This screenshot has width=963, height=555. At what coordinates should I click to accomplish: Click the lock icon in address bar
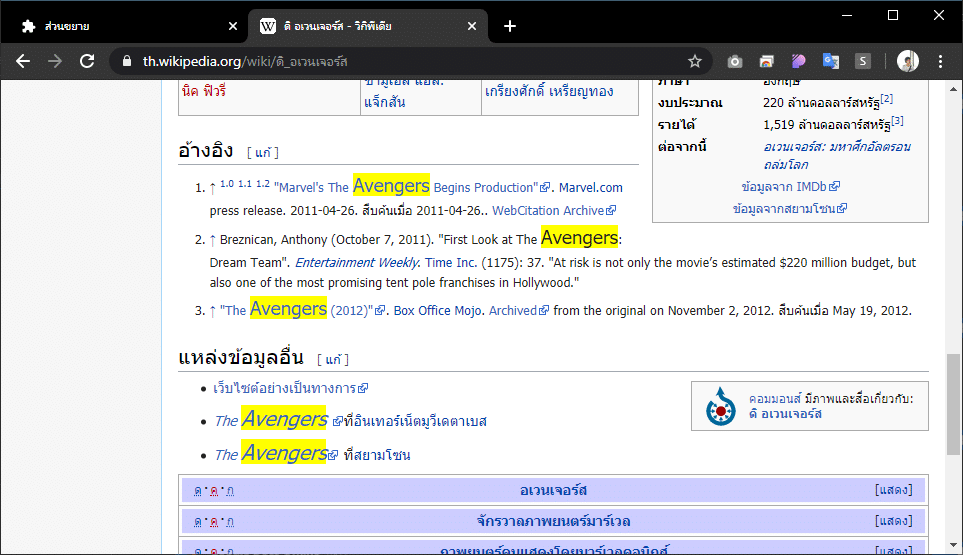[127, 61]
